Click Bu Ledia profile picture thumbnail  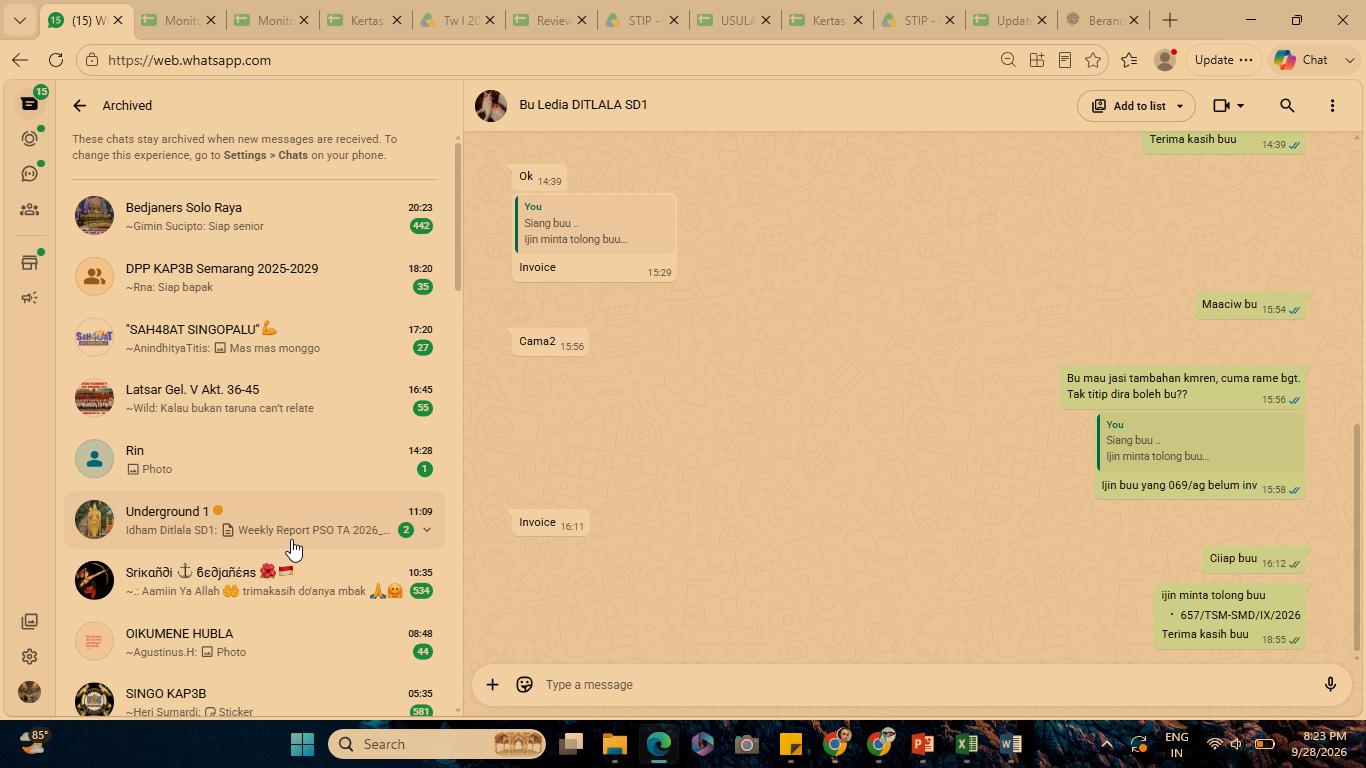tap(490, 105)
